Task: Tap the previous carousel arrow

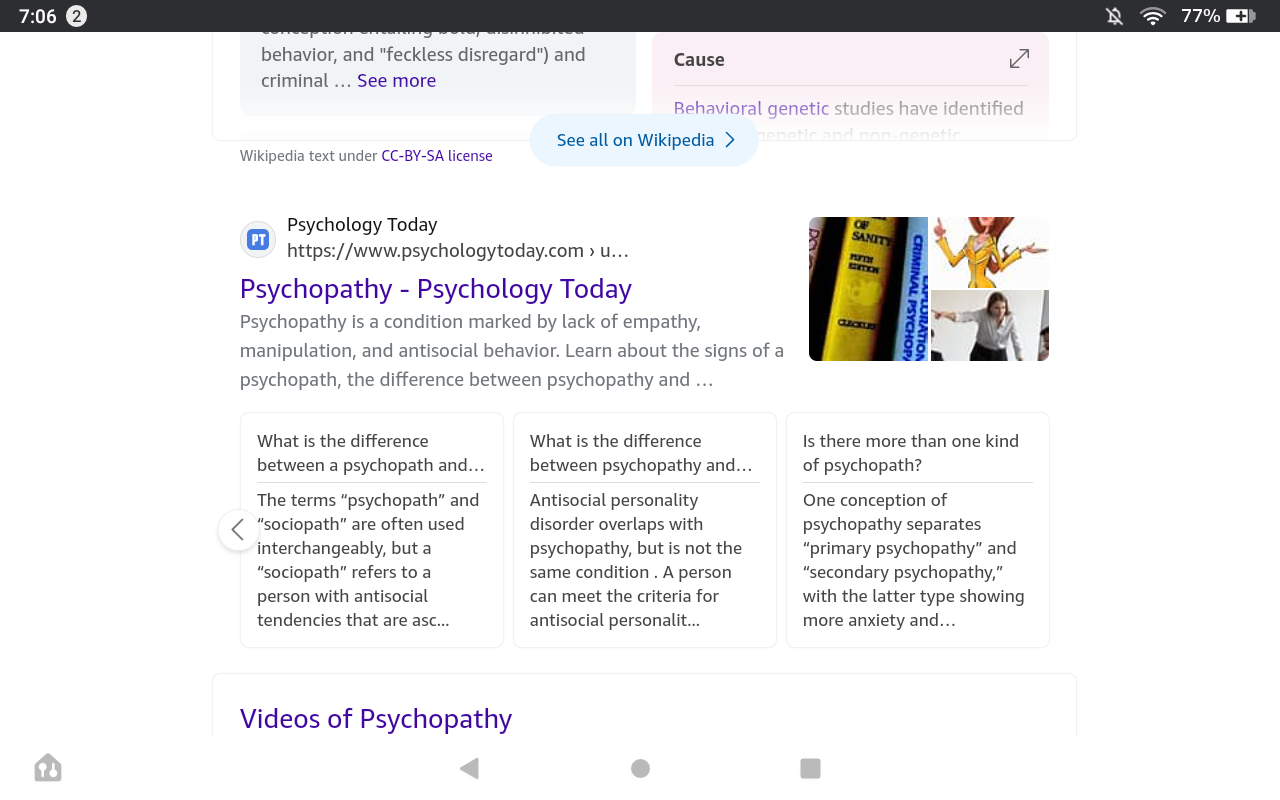Action: (x=238, y=530)
